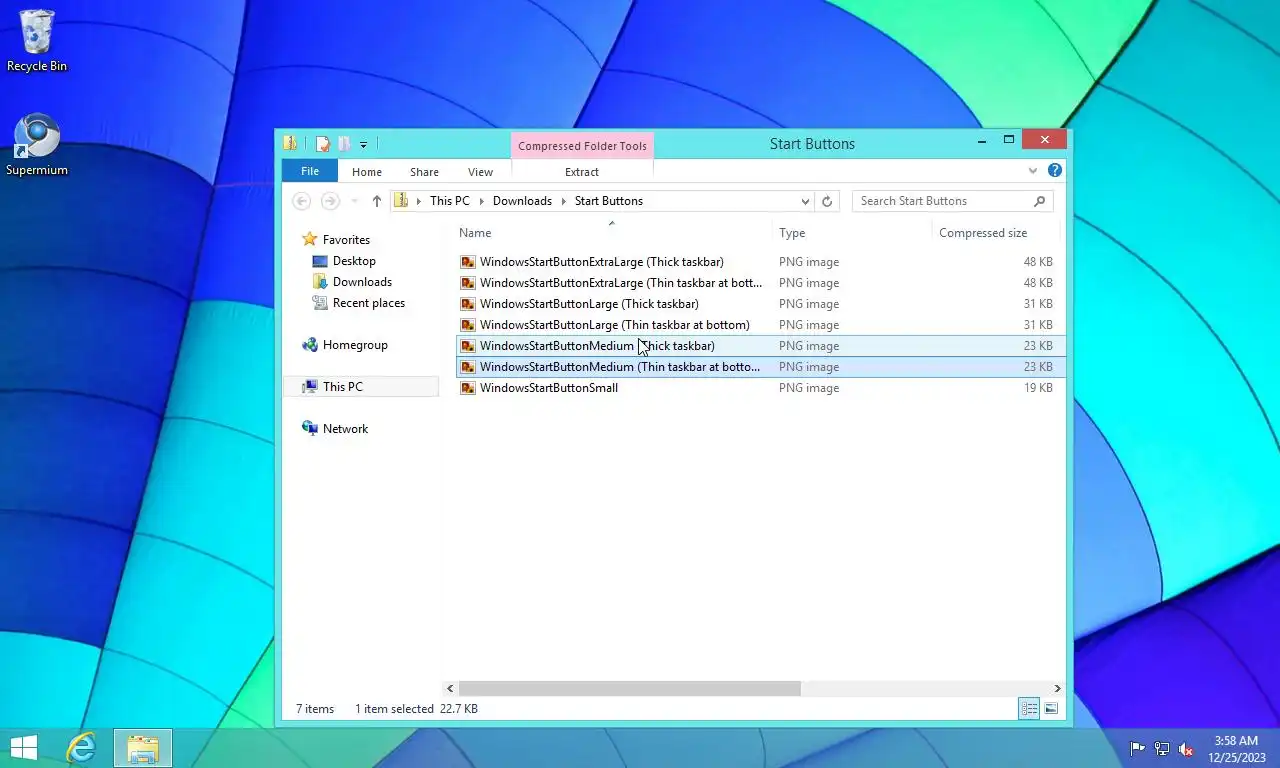
Task: Open the Customize Quick Access Toolbar dropdown
Action: pyautogui.click(x=363, y=145)
